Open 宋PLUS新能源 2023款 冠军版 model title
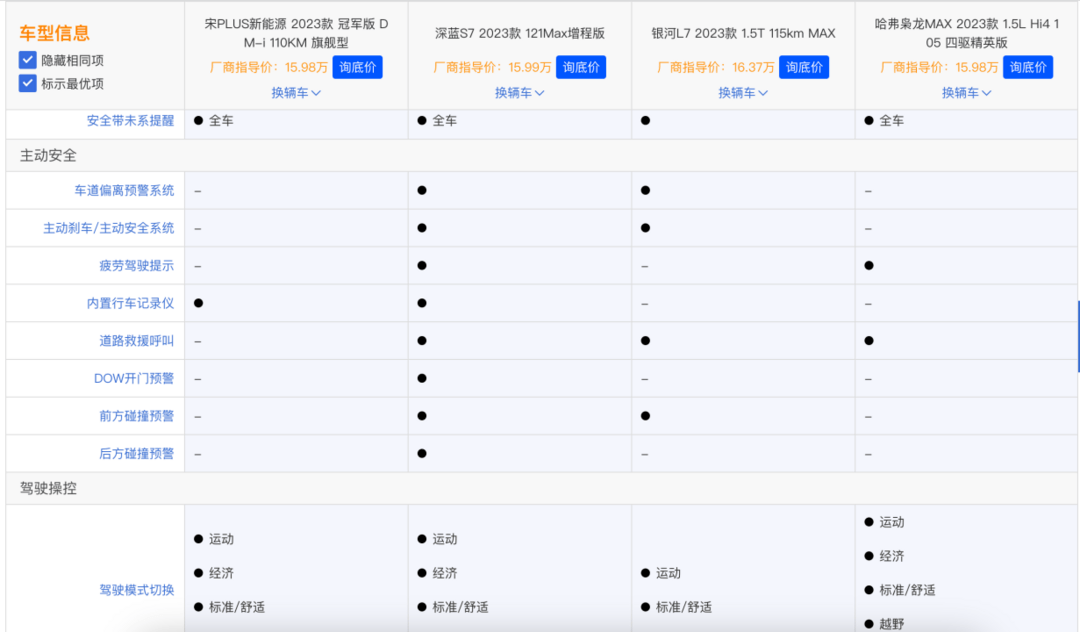This screenshot has height=632, width=1080. [x=296, y=33]
